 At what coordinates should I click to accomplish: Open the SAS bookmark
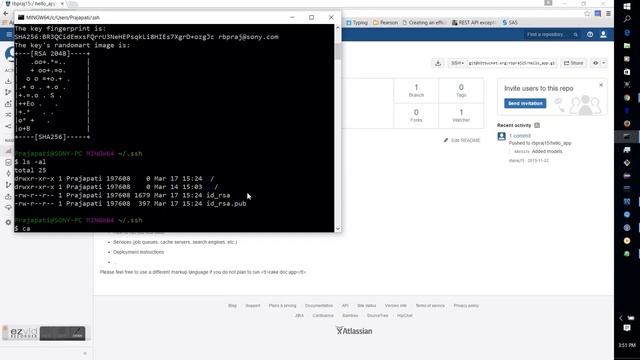coord(510,23)
